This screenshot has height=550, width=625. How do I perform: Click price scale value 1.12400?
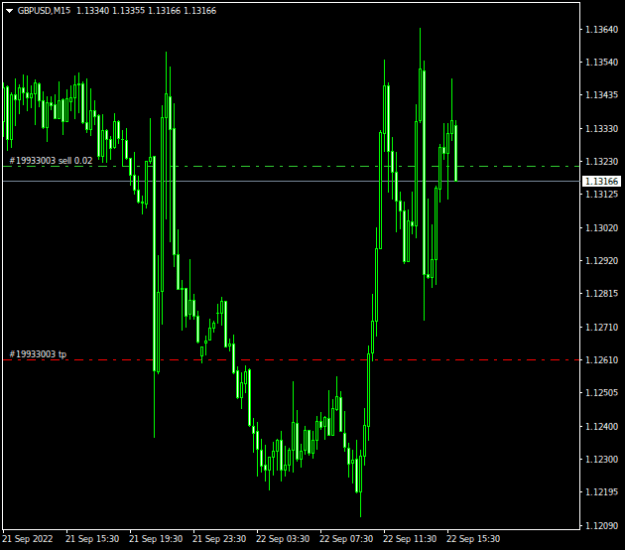tap(601, 426)
